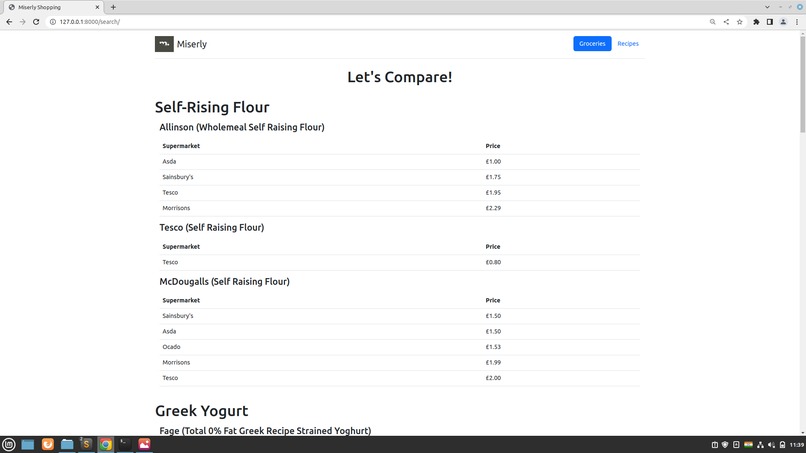Click the Miserly logo icon
Image resolution: width=806 pixels, height=453 pixels.
tap(164, 44)
